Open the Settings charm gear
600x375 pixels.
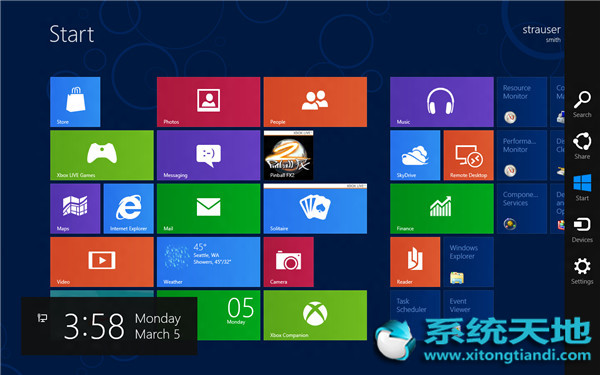point(582,271)
